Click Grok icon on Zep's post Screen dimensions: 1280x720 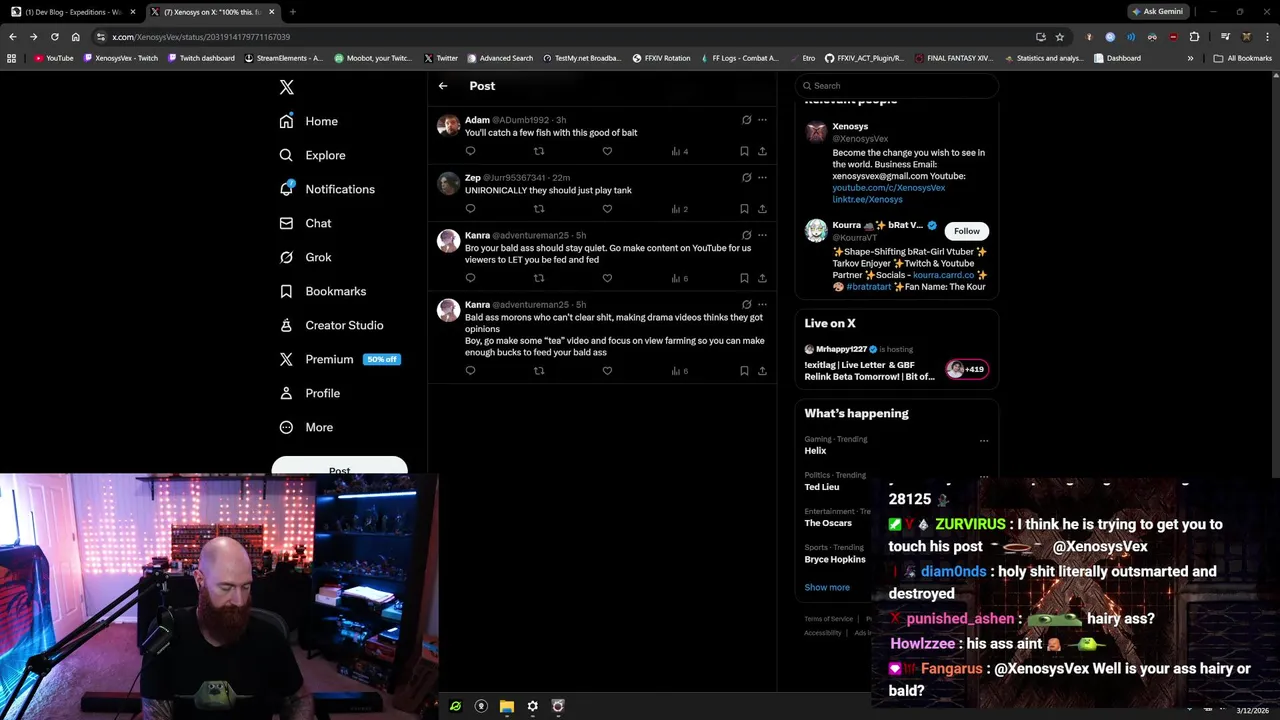(x=746, y=178)
